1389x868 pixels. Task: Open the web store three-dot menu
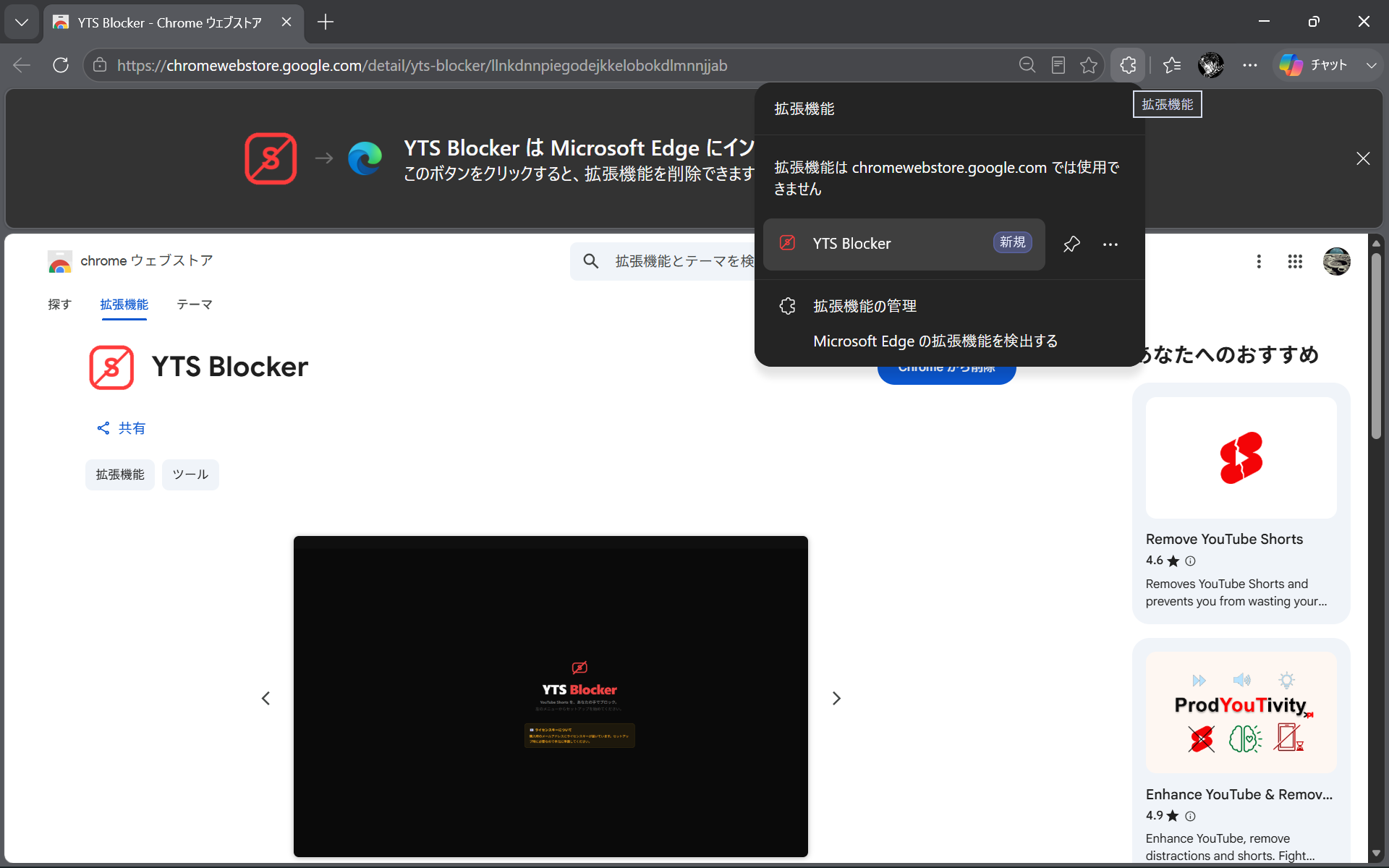tap(1259, 261)
